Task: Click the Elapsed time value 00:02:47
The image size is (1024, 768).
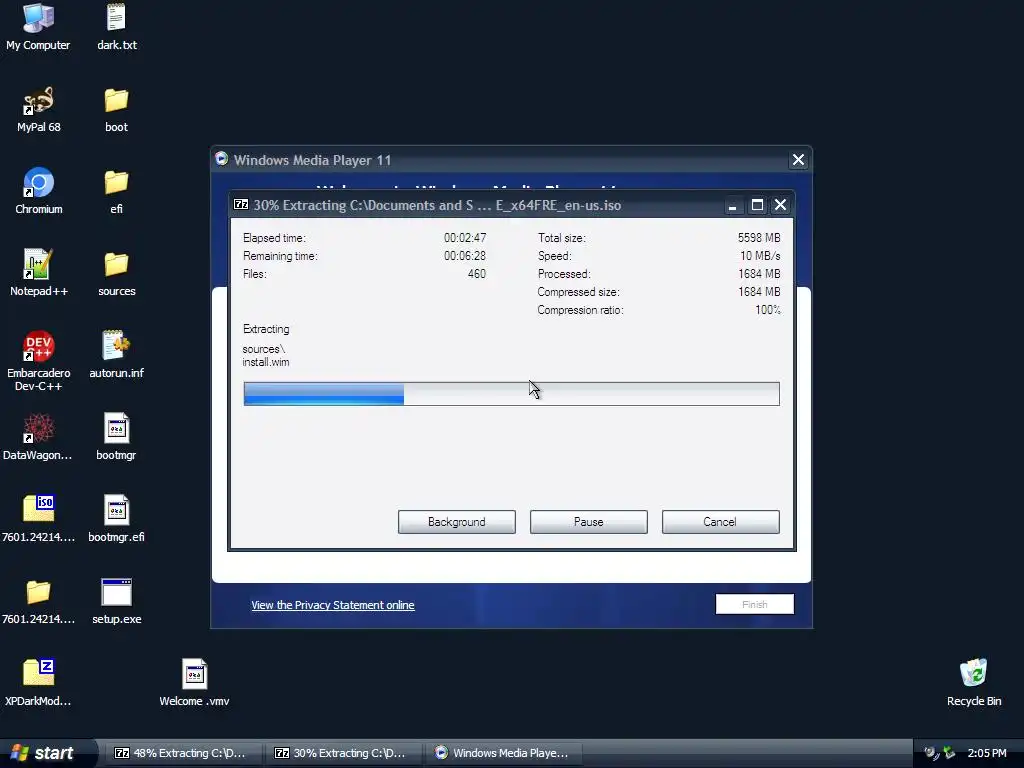Action: (465, 238)
